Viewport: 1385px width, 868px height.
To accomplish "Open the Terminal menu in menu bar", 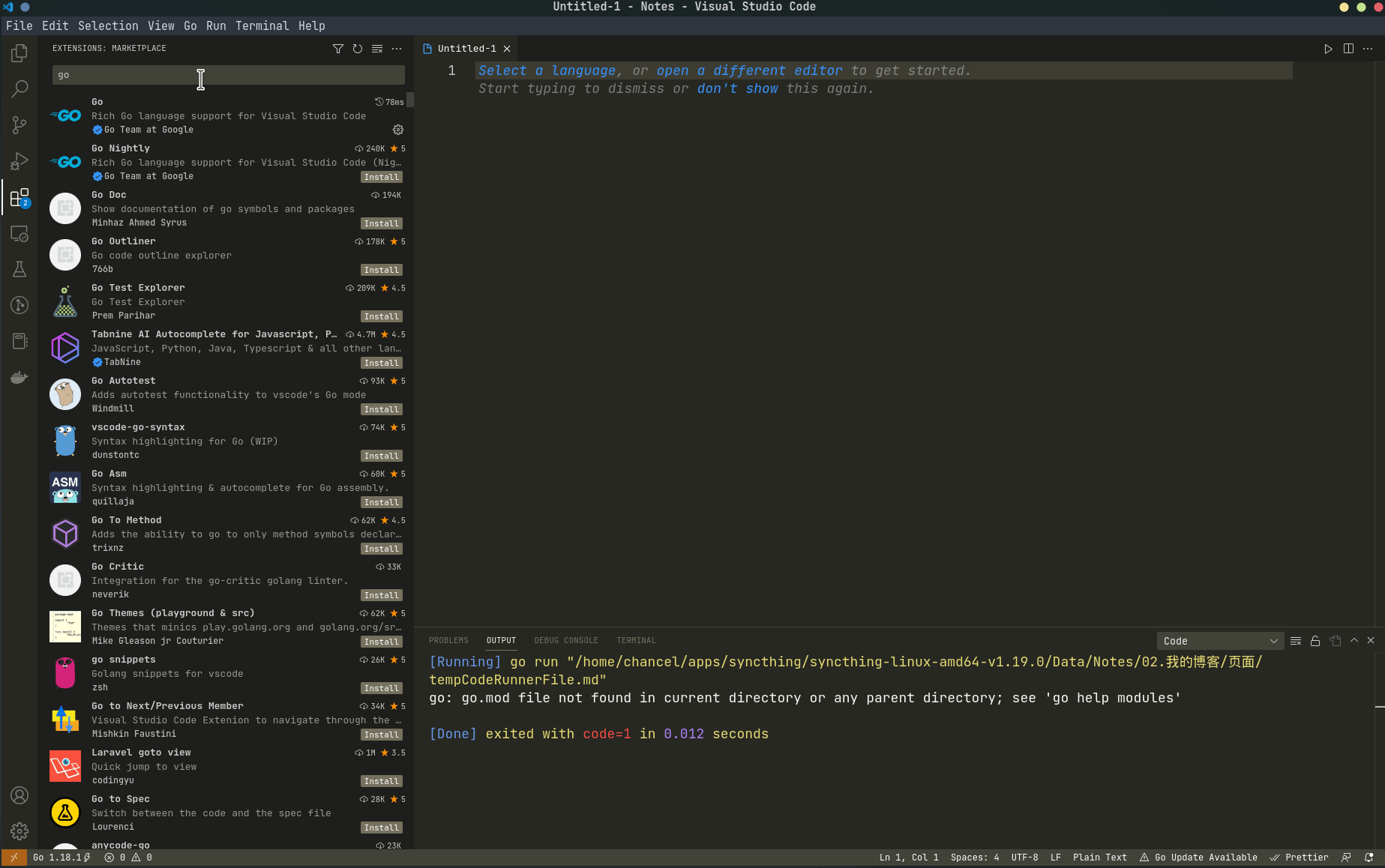I will (262, 25).
